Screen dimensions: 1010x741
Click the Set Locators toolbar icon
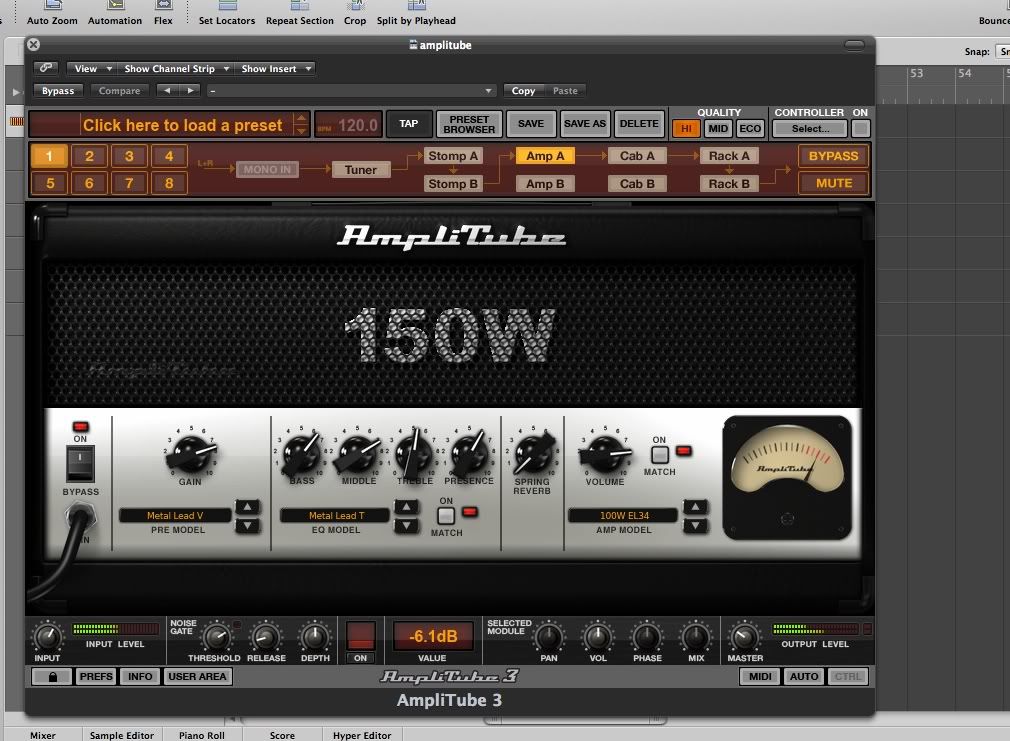pos(227,5)
